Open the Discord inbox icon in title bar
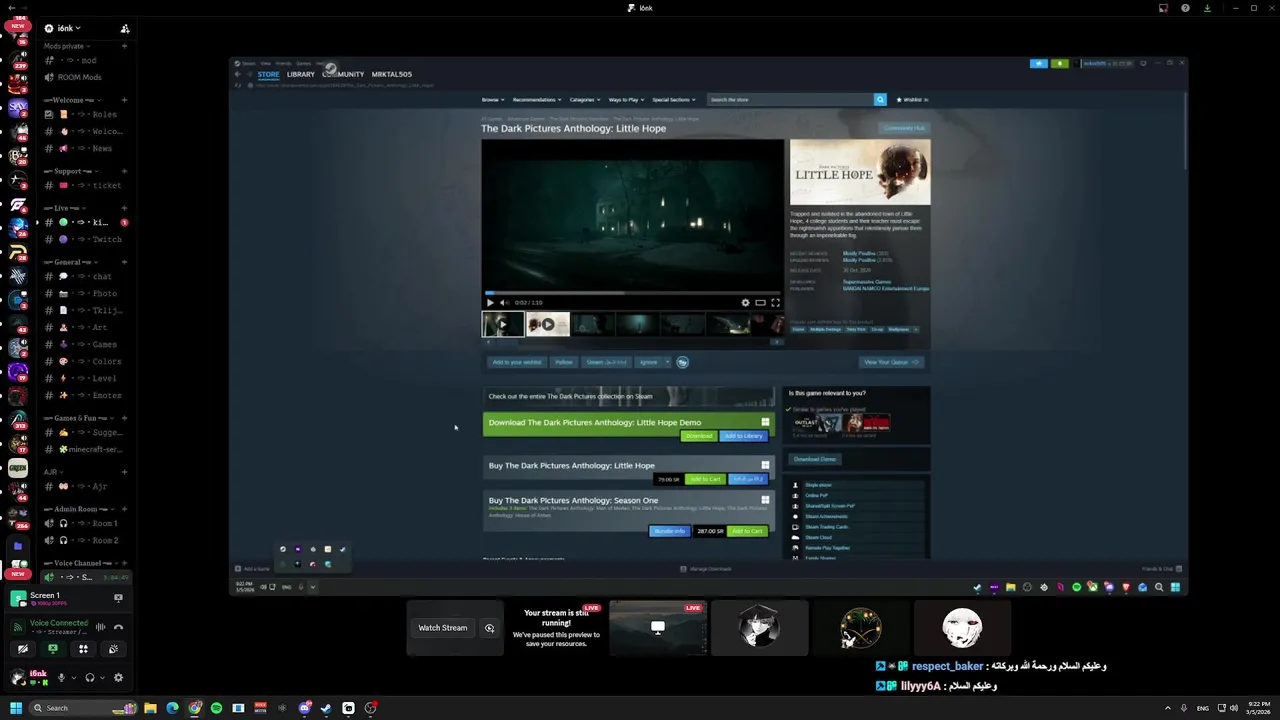The image size is (1280, 720). coord(1163,8)
